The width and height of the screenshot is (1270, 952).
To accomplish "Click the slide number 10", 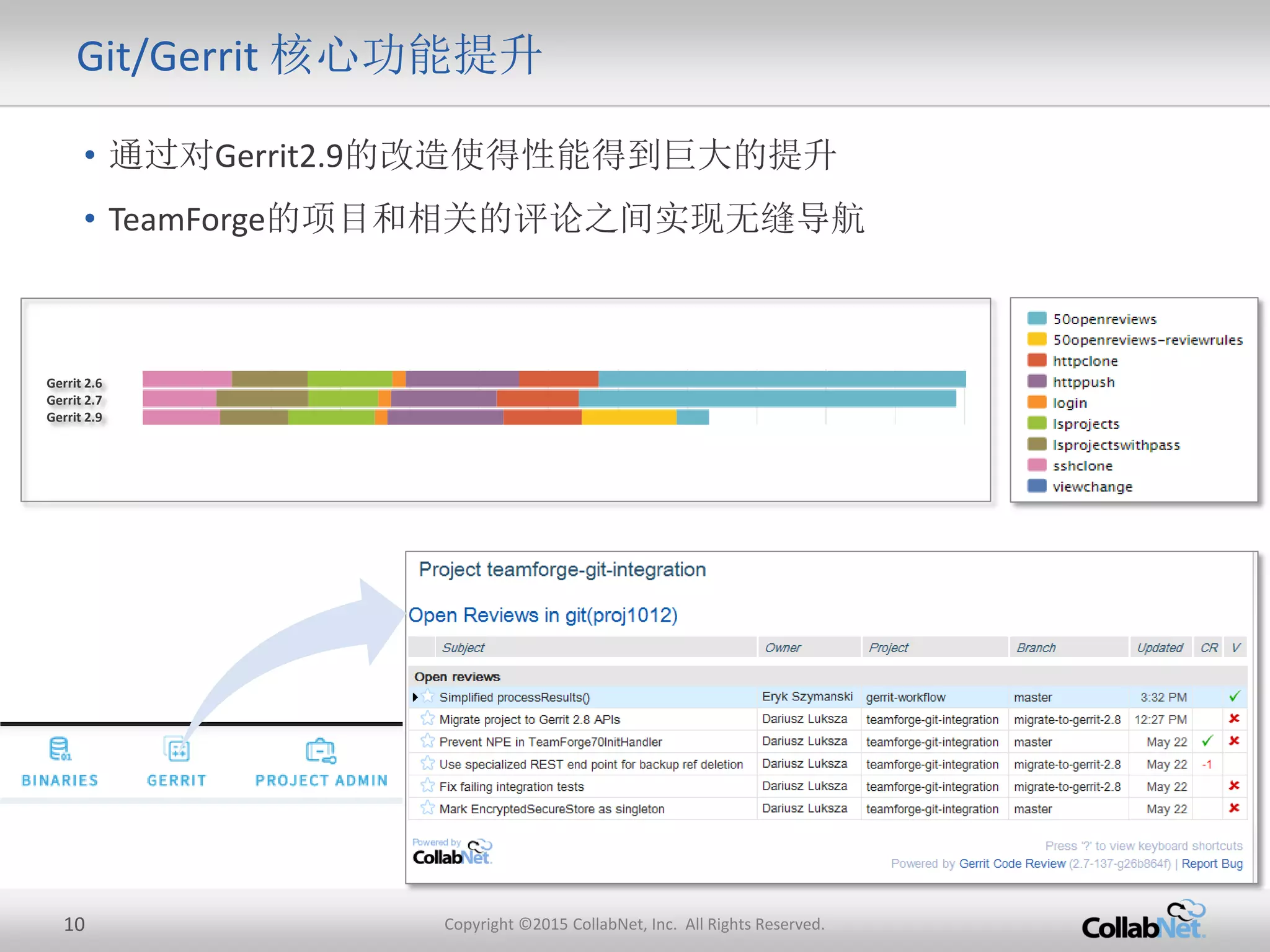I will 74,924.
